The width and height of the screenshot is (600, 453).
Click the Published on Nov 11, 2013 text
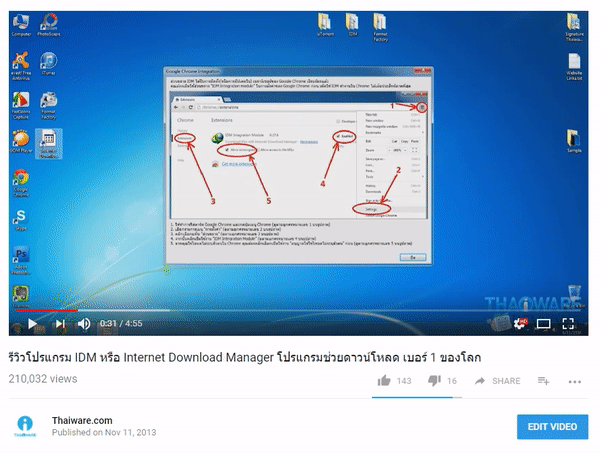tap(104, 432)
